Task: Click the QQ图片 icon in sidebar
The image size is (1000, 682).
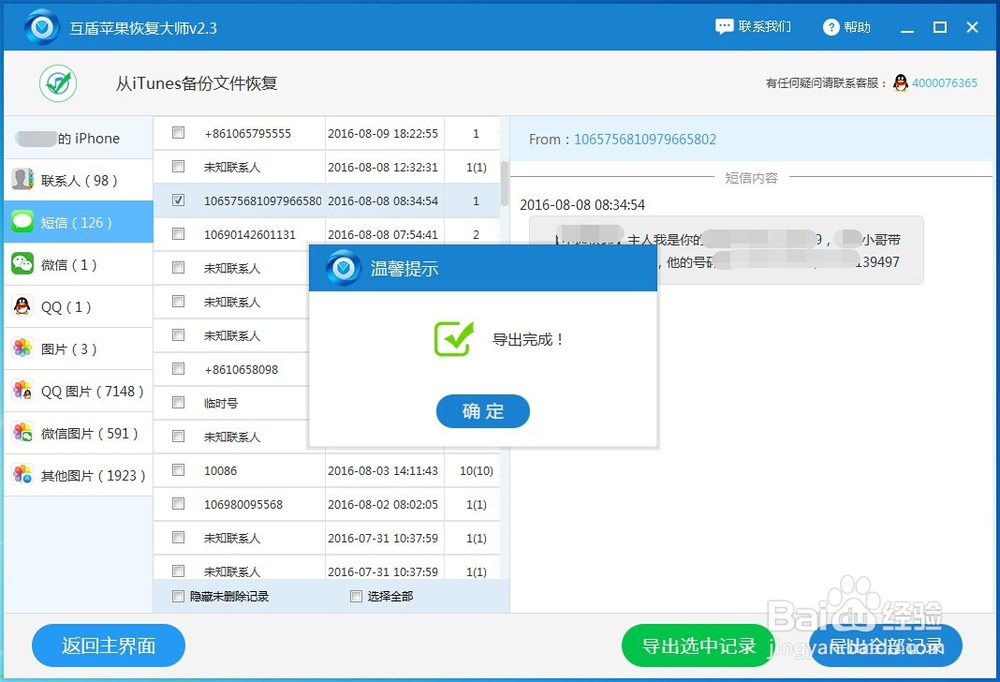Action: click(22, 390)
